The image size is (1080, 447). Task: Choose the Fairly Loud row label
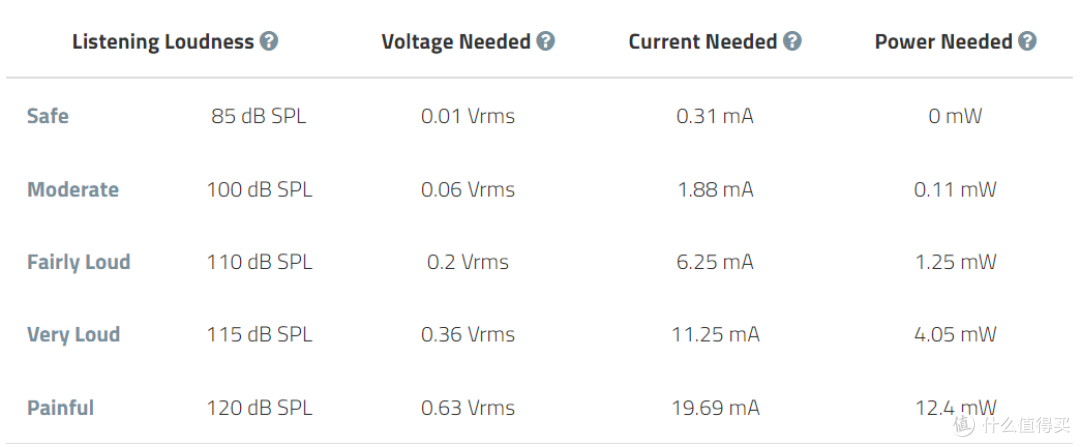pyautogui.click(x=79, y=263)
